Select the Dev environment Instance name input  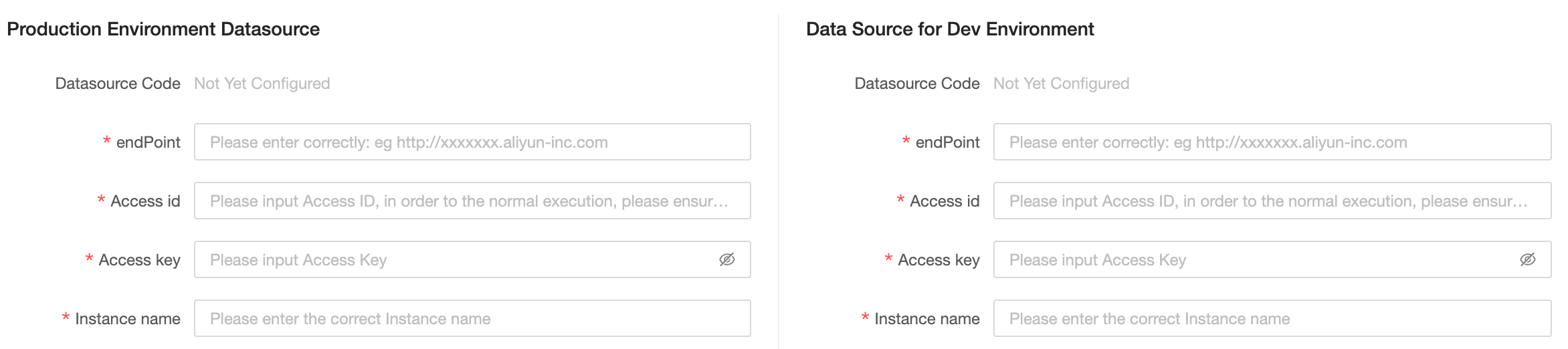tap(1271, 318)
